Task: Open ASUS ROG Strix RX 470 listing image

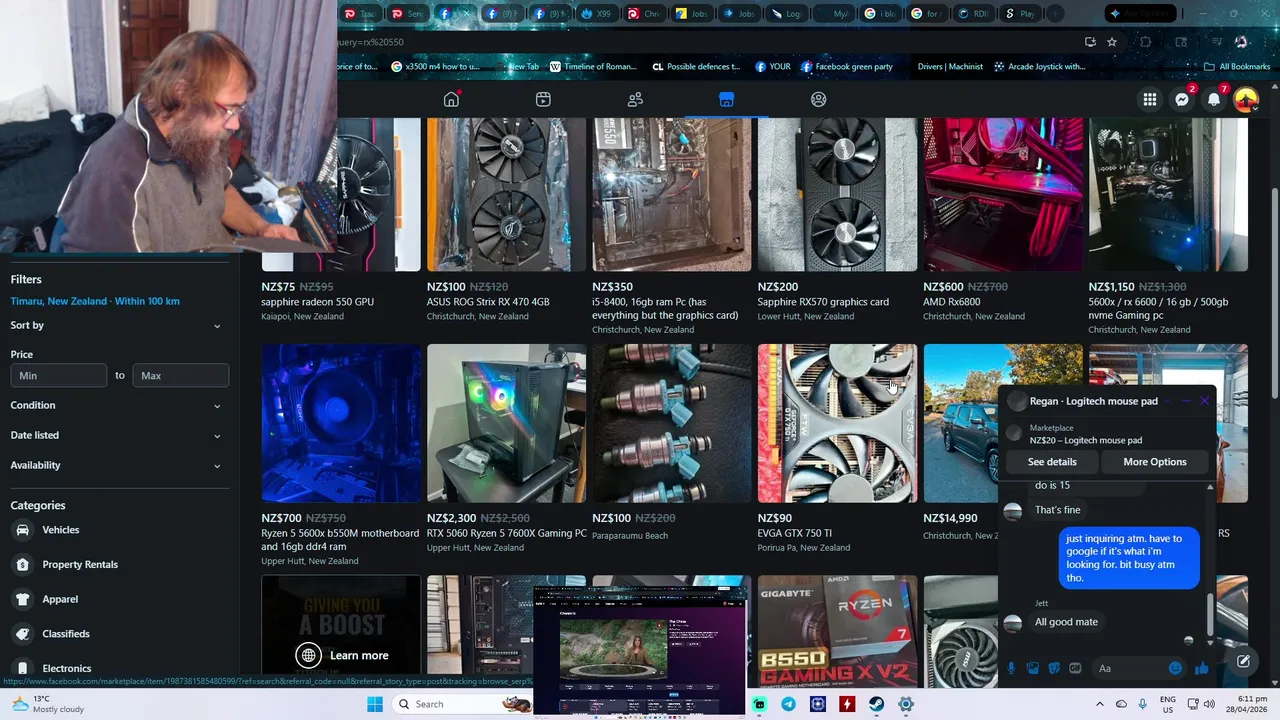Action: (x=506, y=195)
